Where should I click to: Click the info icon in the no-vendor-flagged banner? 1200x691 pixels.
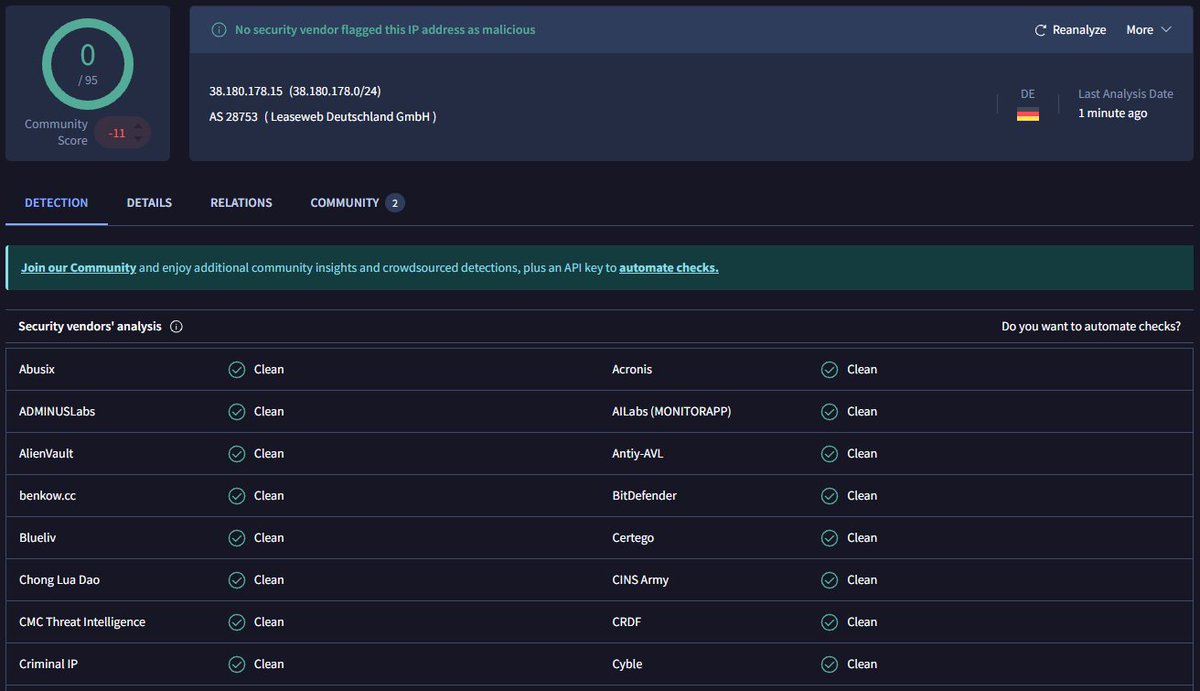click(219, 30)
